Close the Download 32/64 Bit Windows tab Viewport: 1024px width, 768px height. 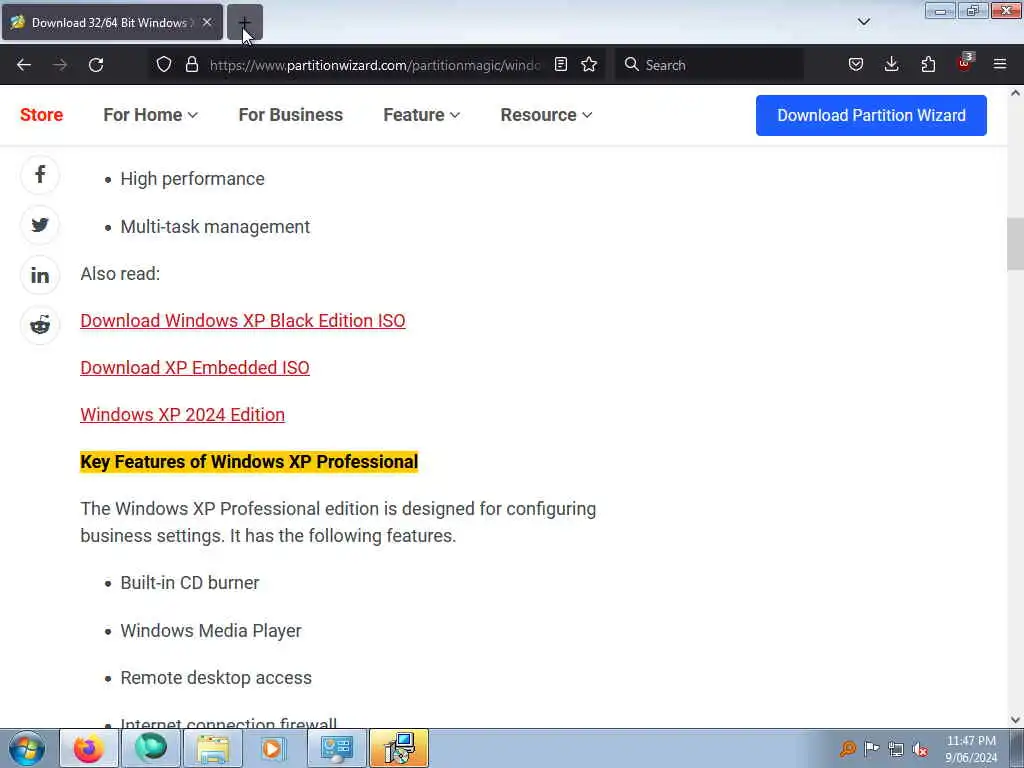(206, 22)
